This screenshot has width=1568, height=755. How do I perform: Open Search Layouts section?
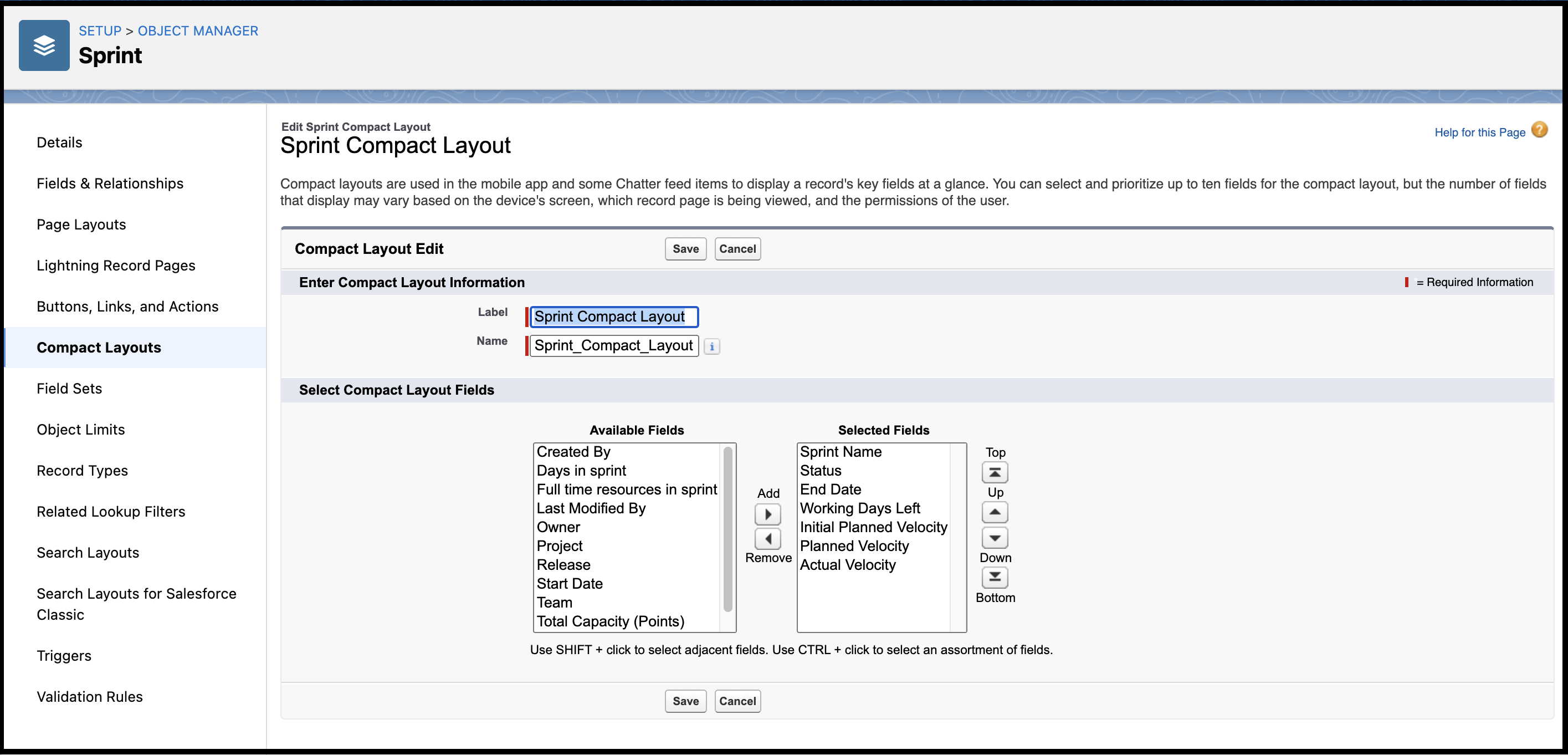[x=88, y=553]
